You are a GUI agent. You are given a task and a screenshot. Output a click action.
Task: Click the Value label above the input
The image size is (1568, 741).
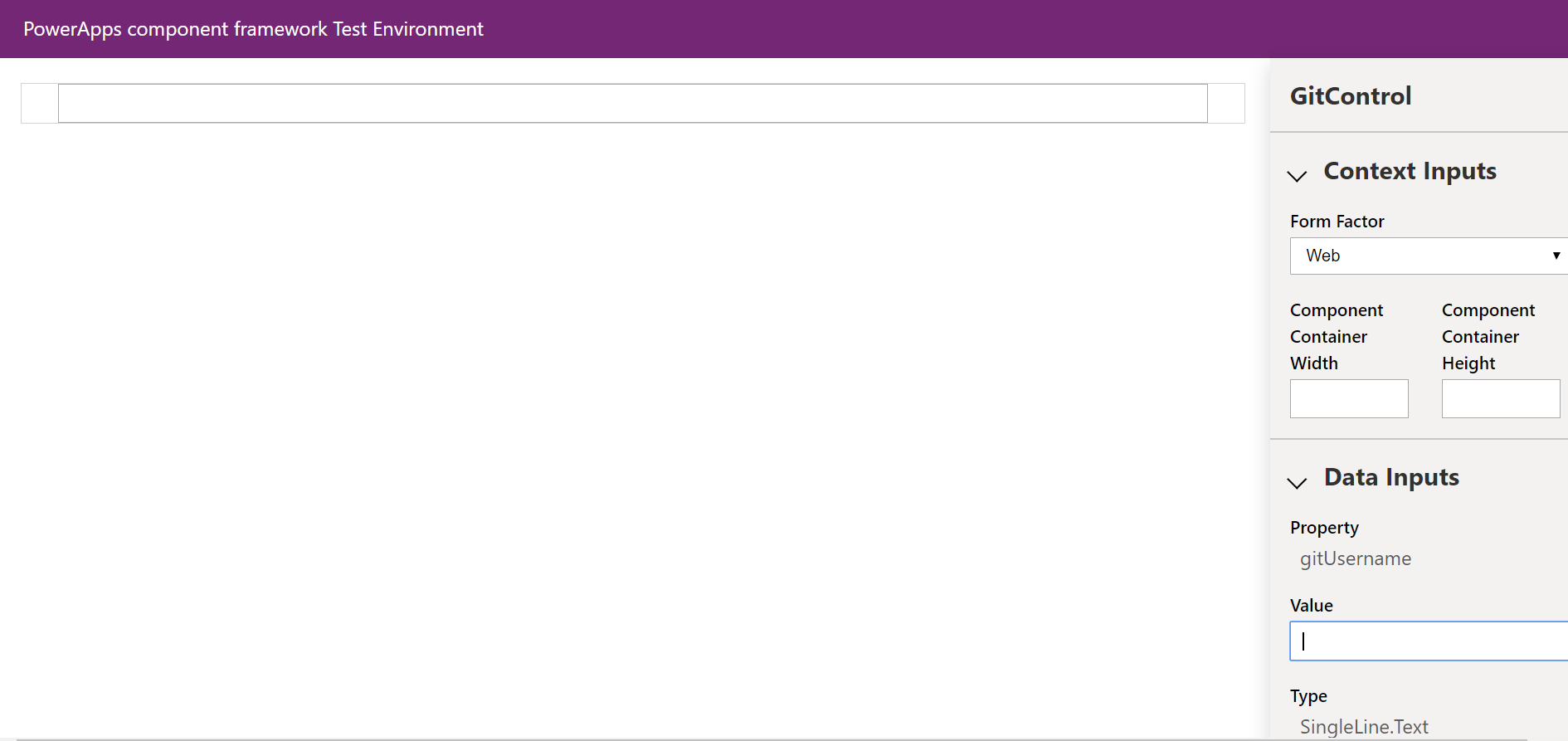pos(1312,606)
